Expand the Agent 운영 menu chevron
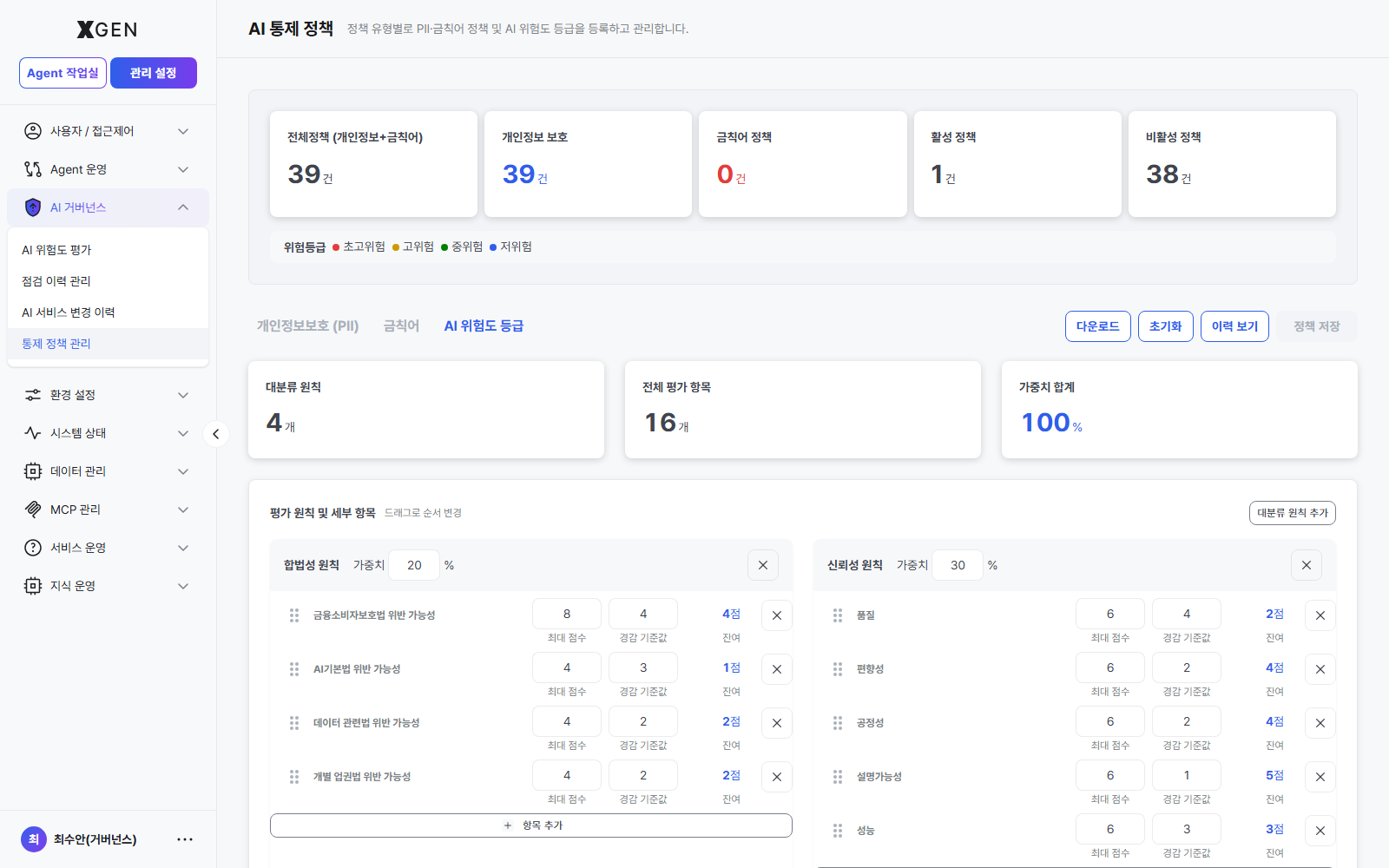Screen dimensions: 1389x868 click(x=183, y=169)
